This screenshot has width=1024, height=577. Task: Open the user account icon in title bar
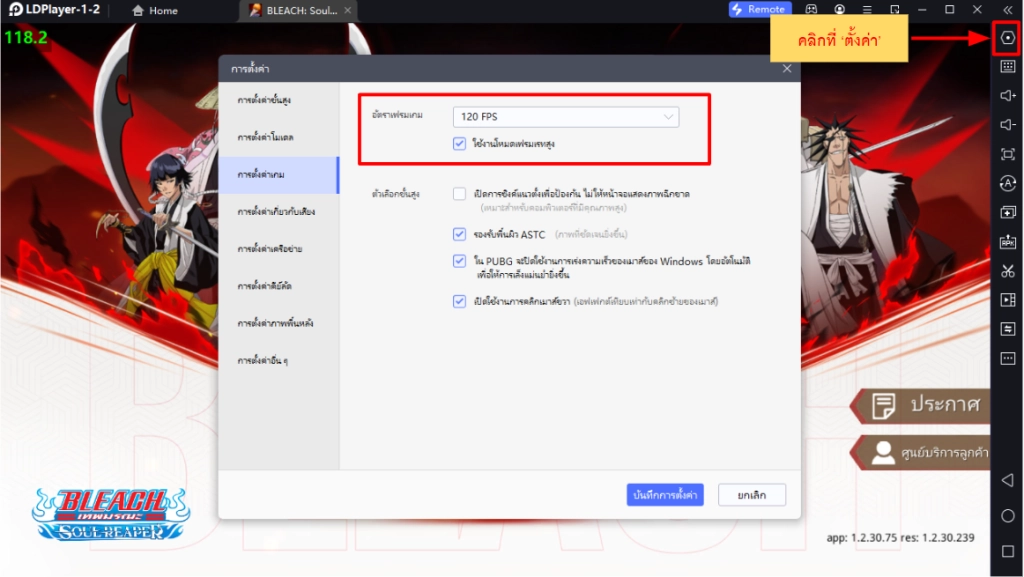coord(839,9)
